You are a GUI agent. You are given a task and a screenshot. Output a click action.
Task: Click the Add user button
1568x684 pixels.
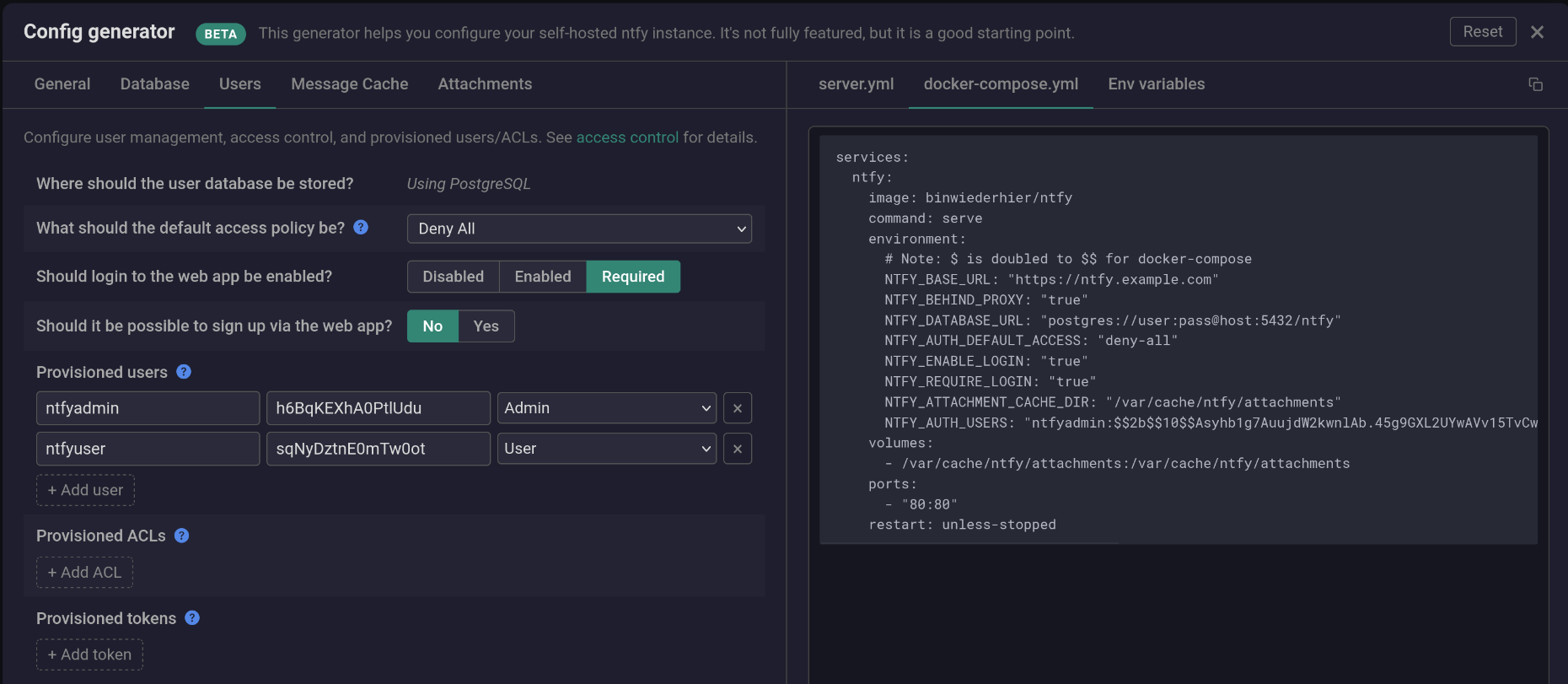point(85,490)
